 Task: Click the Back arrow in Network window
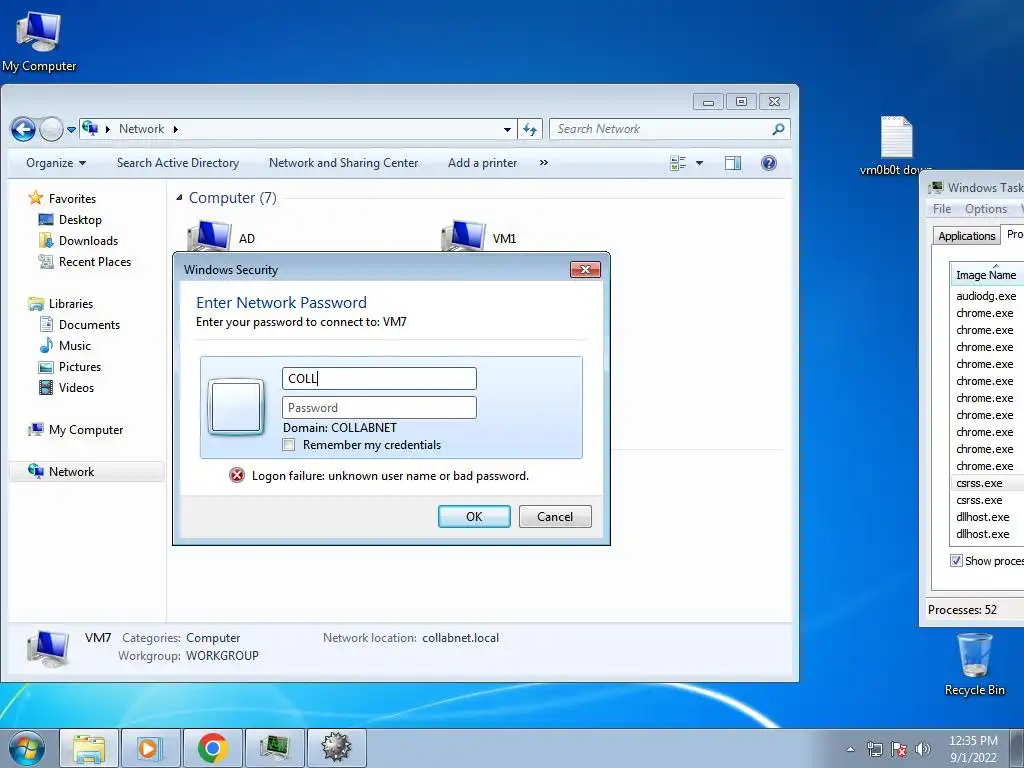tap(23, 129)
